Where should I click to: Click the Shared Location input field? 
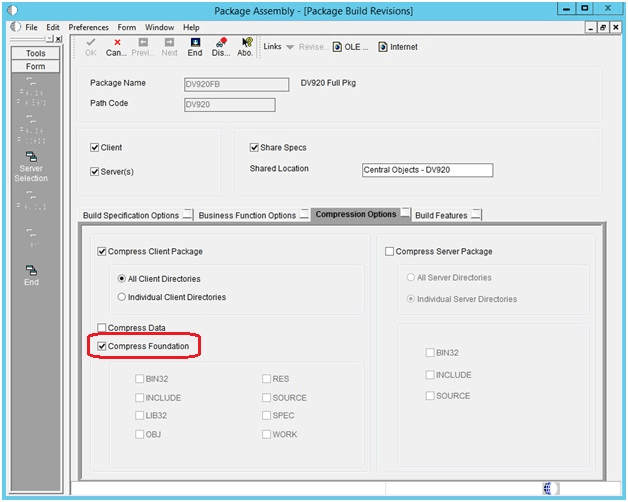pos(427,170)
